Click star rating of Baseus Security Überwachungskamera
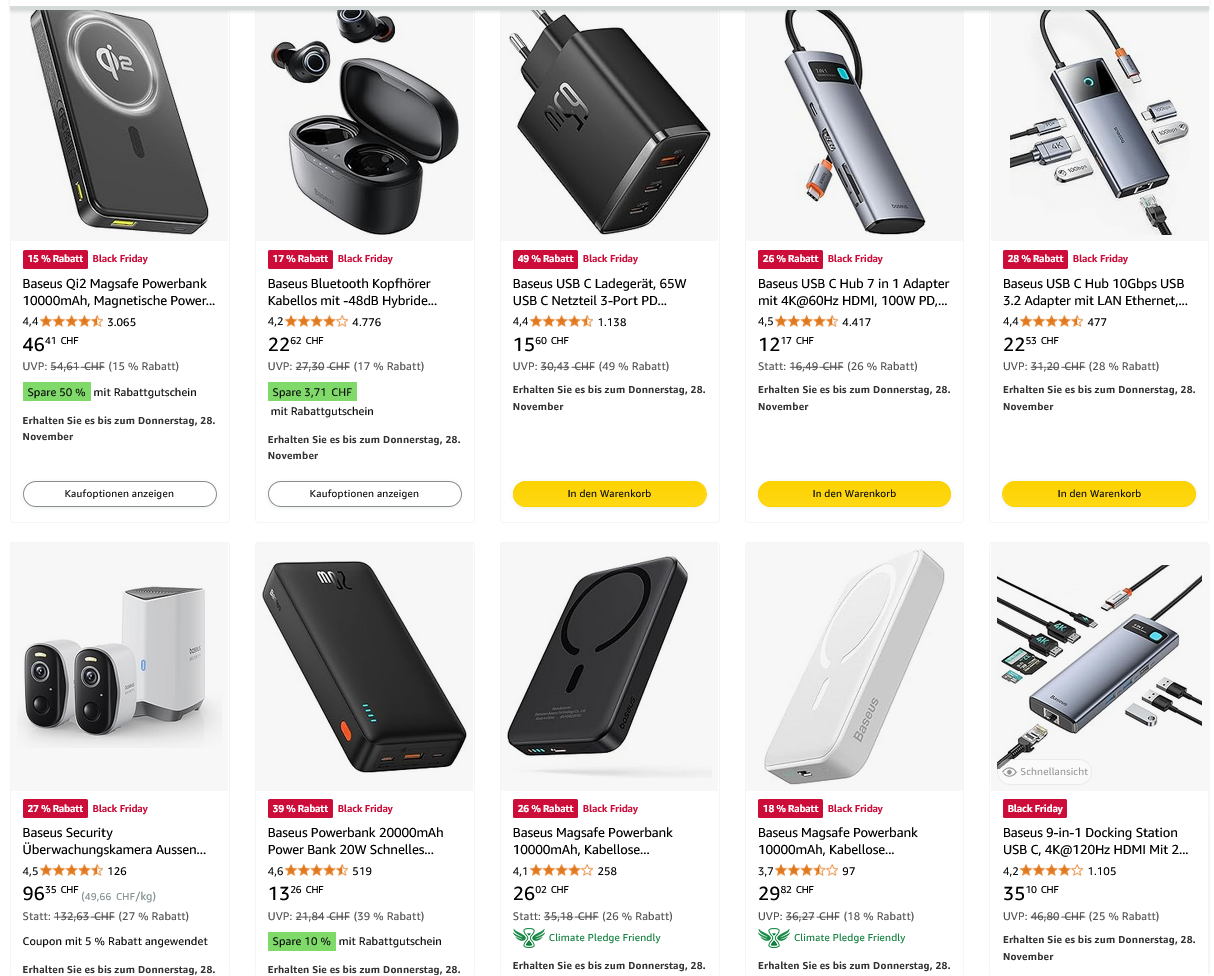Screen dimensions: 1214x976 (71, 871)
